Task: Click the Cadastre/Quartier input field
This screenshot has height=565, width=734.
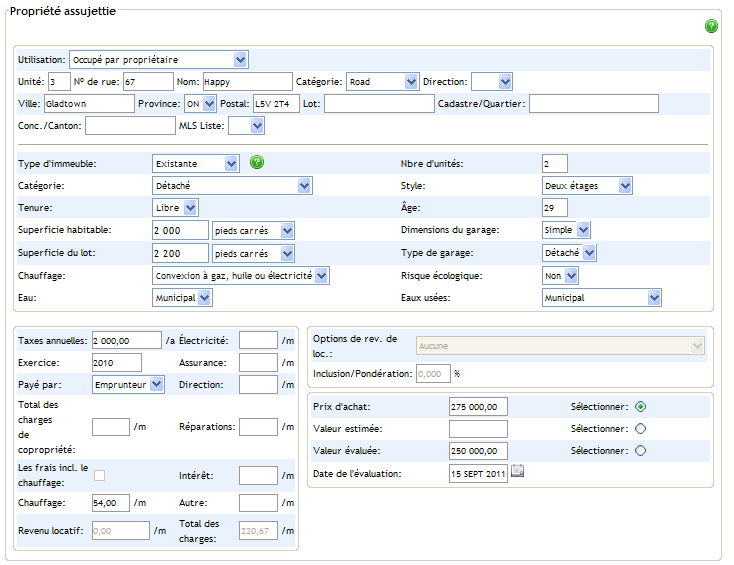Action: (594, 104)
